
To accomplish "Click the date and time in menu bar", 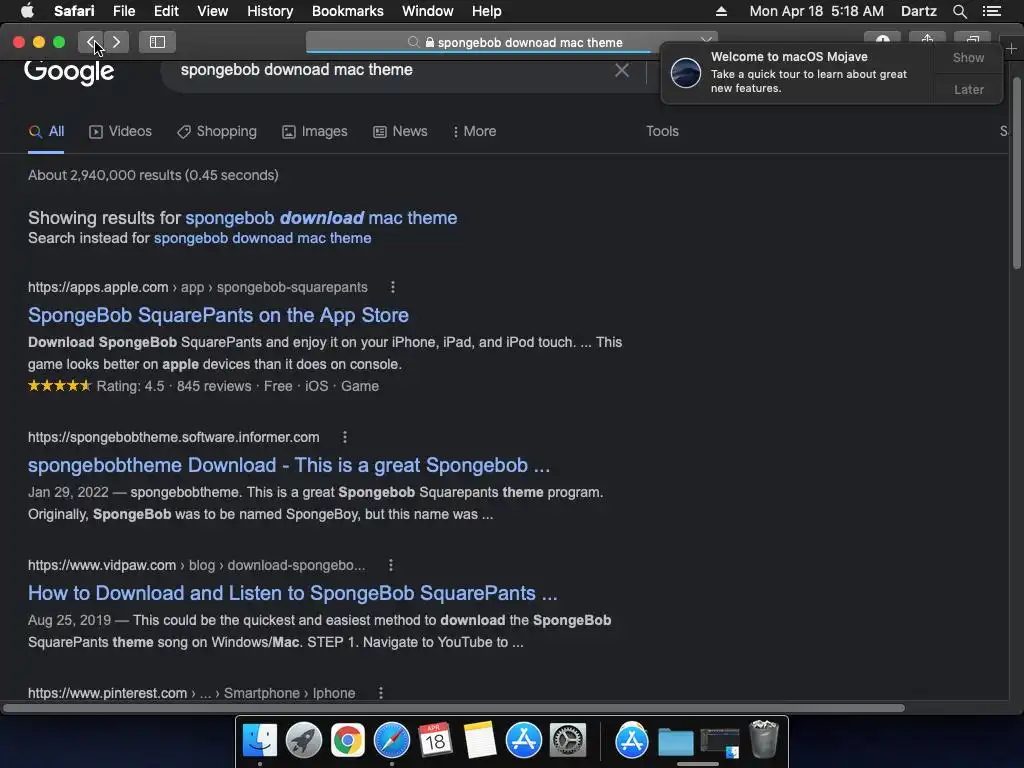I will pyautogui.click(x=816, y=11).
